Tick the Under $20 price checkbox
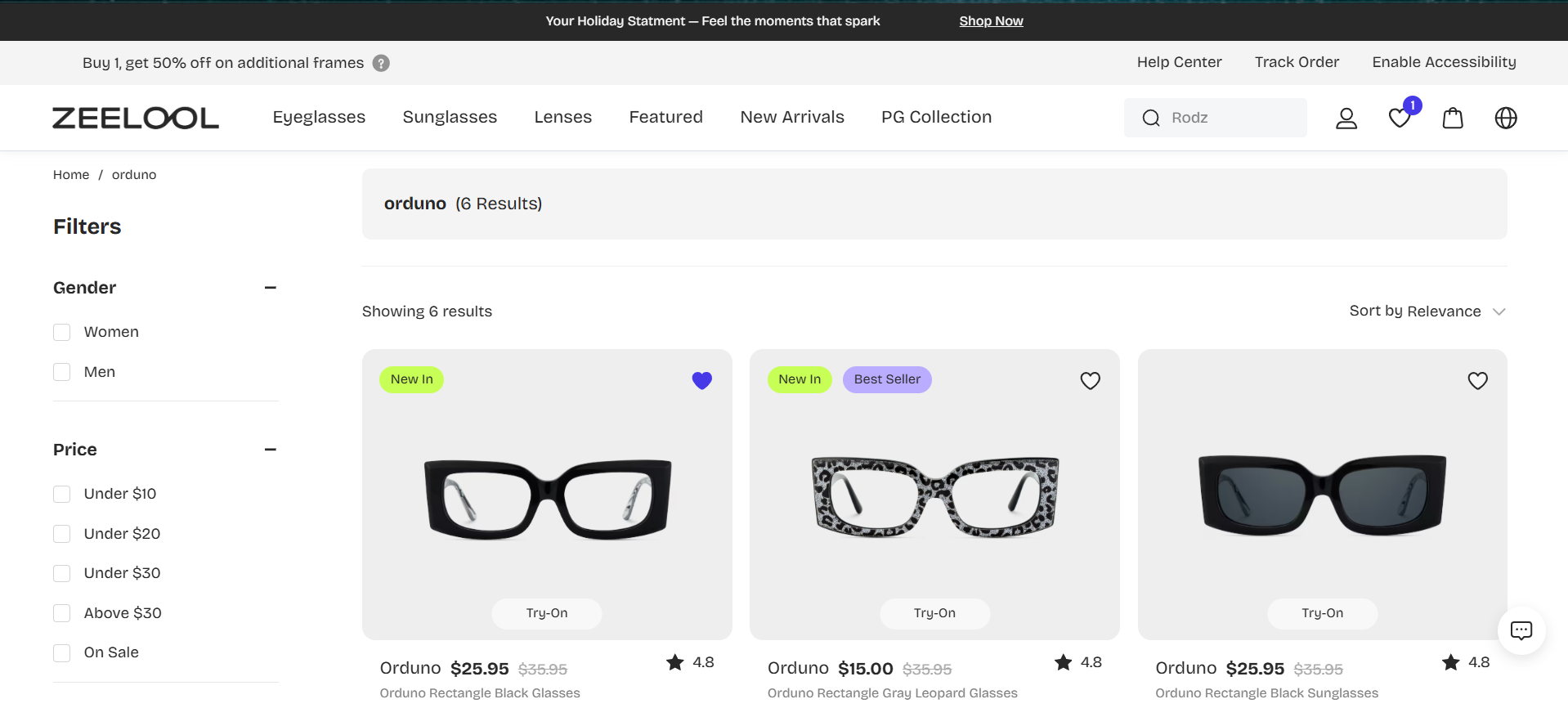Image resolution: width=1568 pixels, height=717 pixels. click(x=62, y=534)
